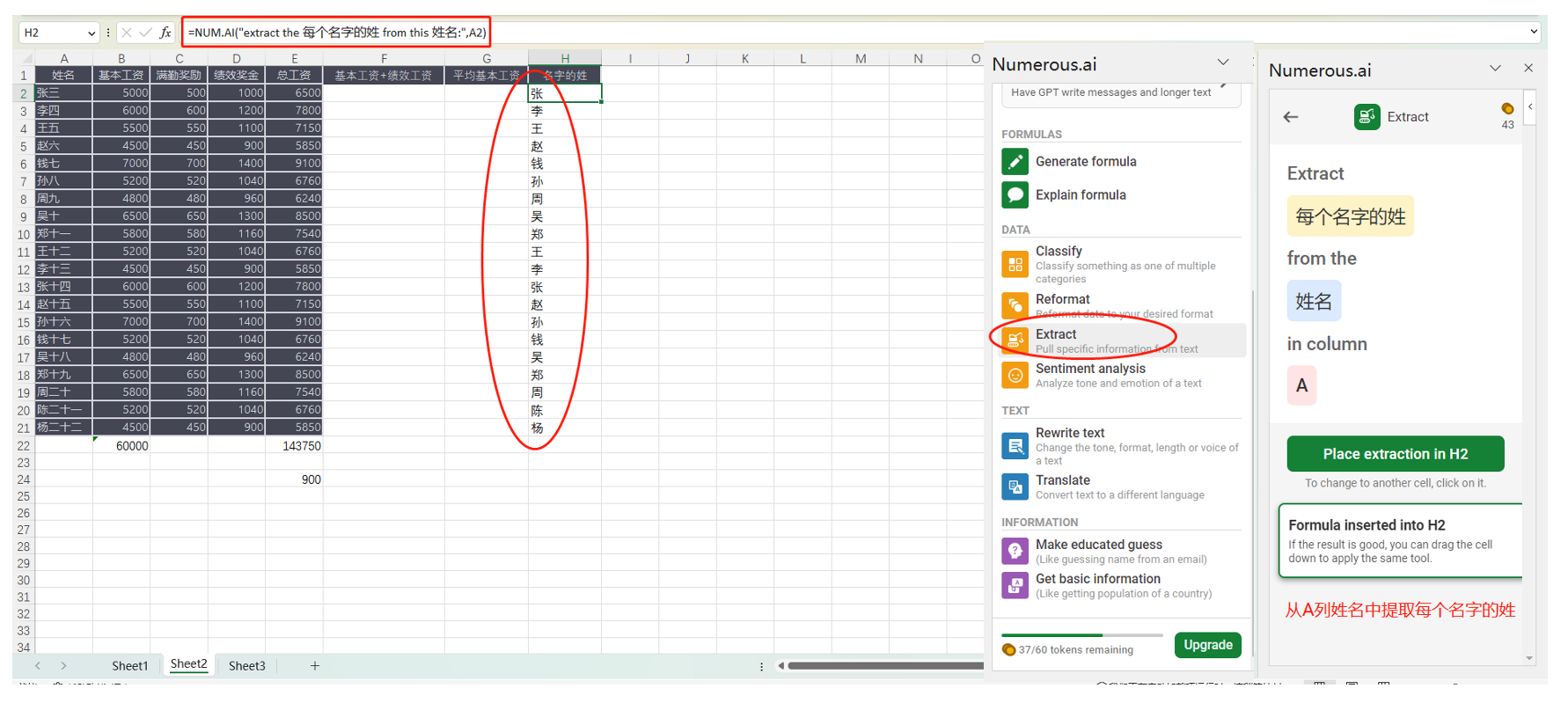Cancel formula entry with the X icon
This screenshot has width=1568, height=703.
pyautogui.click(x=127, y=33)
